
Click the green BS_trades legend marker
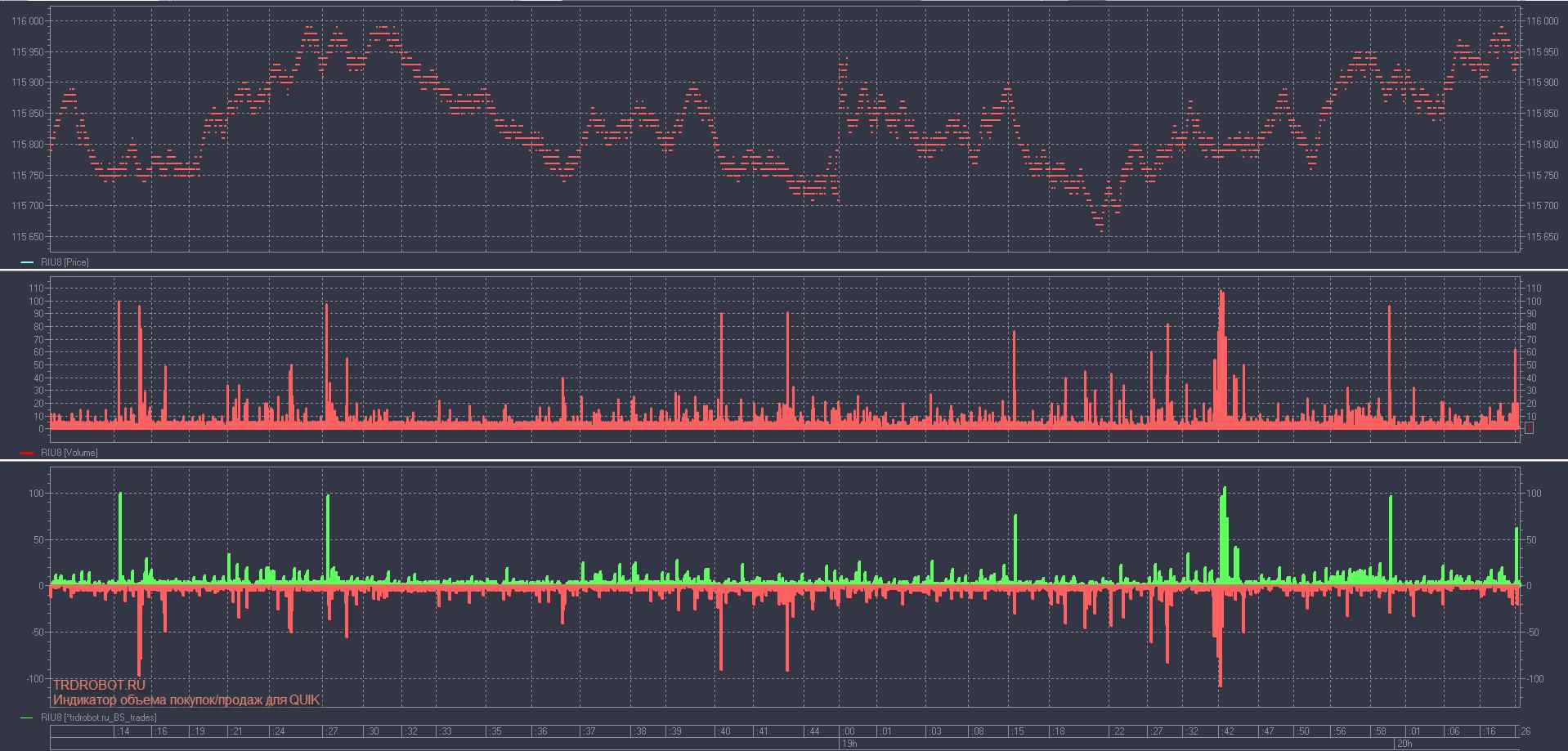click(x=27, y=717)
